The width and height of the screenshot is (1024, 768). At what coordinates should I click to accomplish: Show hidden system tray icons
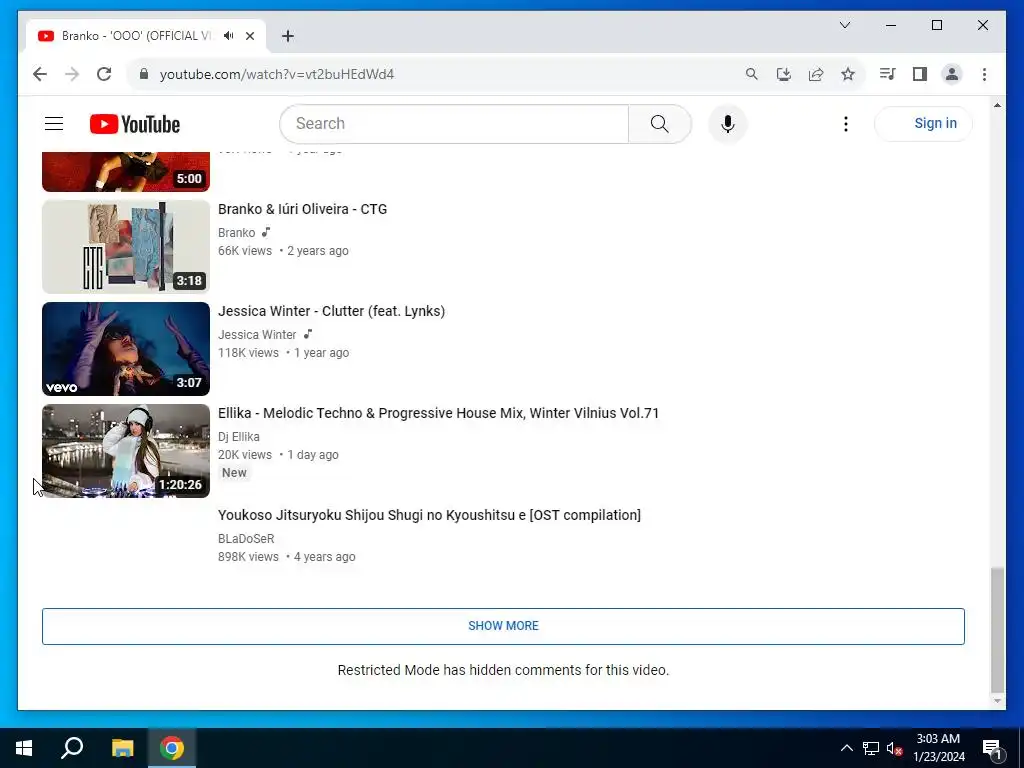pos(846,748)
